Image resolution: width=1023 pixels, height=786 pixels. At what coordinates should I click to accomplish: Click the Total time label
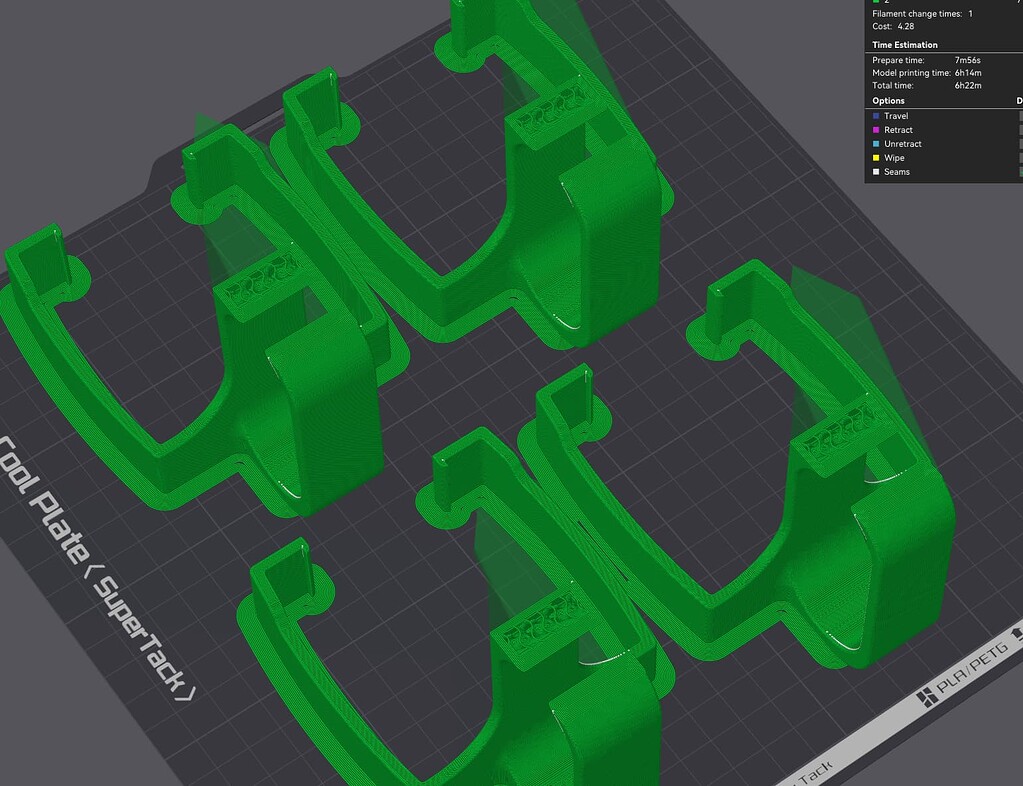pyautogui.click(x=893, y=85)
